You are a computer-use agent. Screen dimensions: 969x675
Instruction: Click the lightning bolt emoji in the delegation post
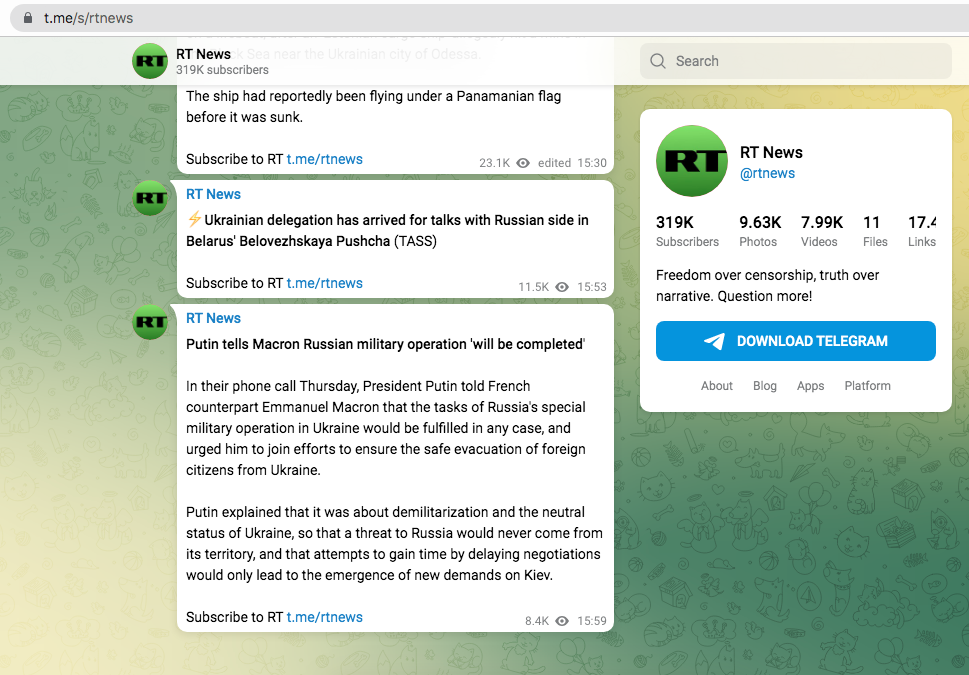click(194, 219)
